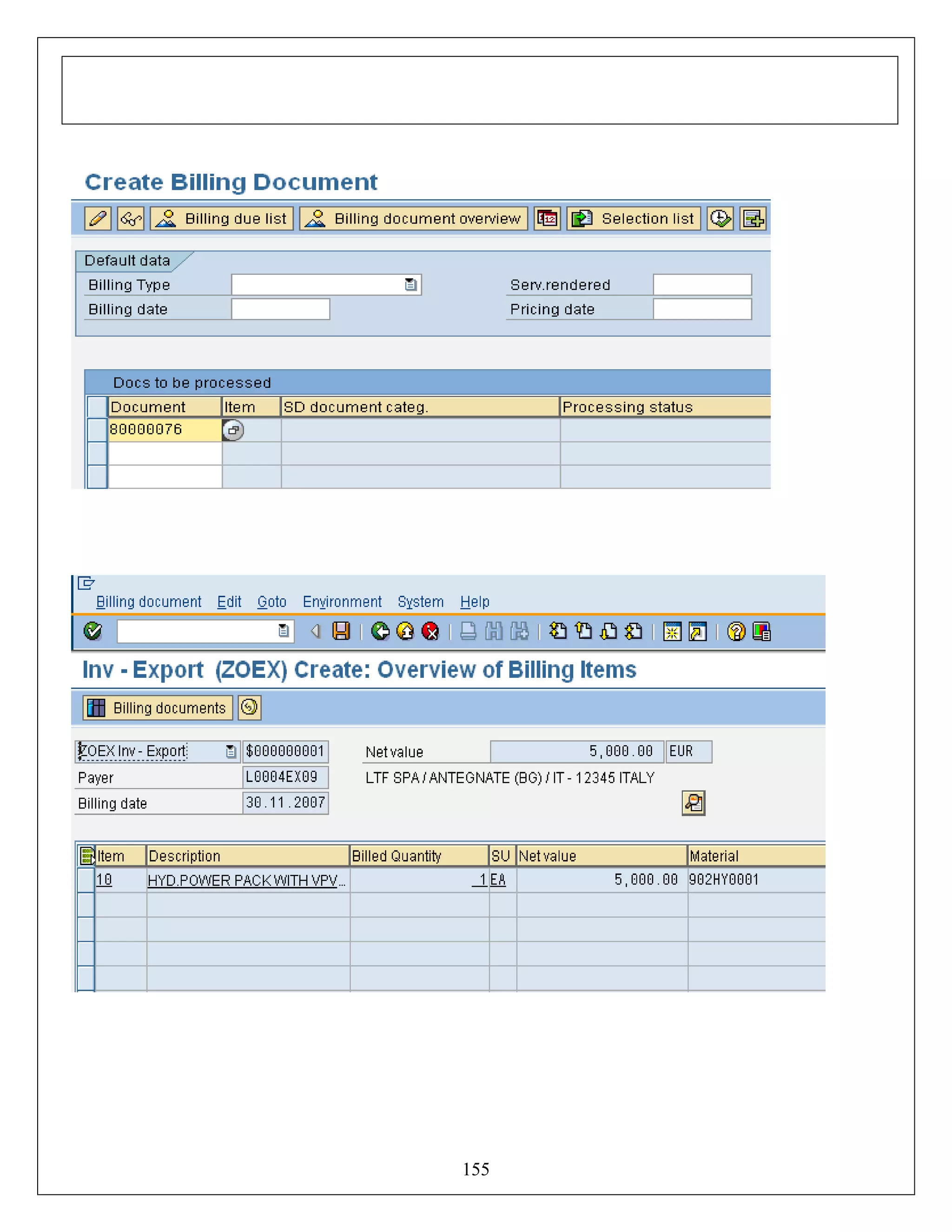
Task: Click the Selection list button
Action: [x=634, y=219]
